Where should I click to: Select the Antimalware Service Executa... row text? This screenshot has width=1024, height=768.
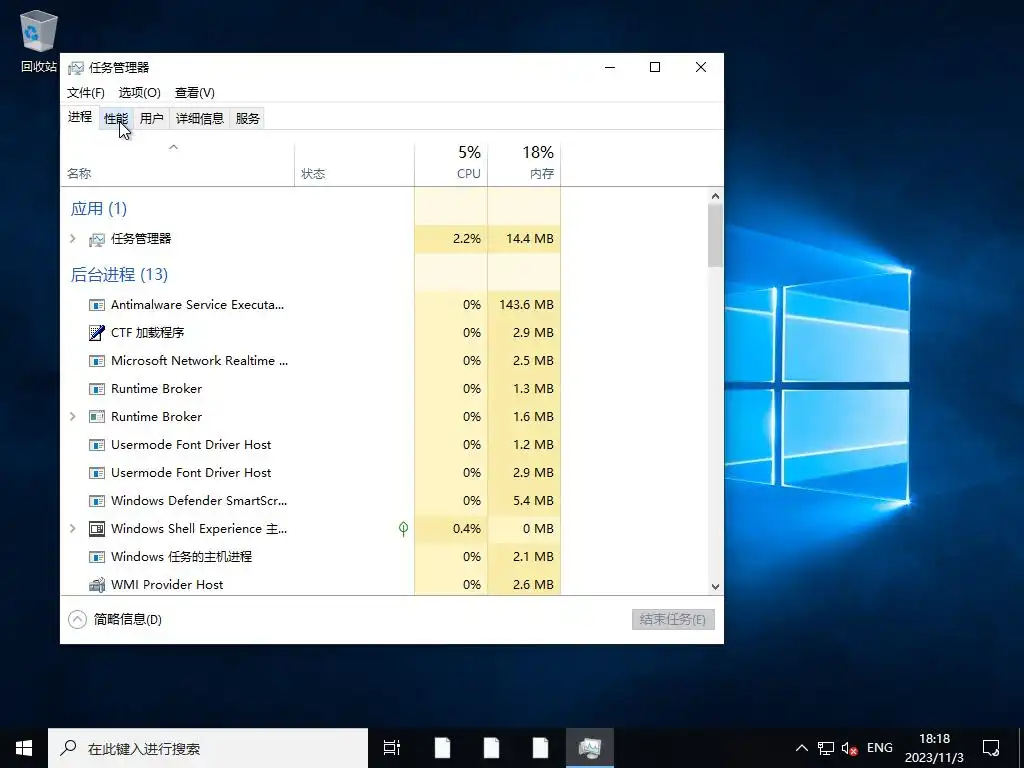(197, 304)
